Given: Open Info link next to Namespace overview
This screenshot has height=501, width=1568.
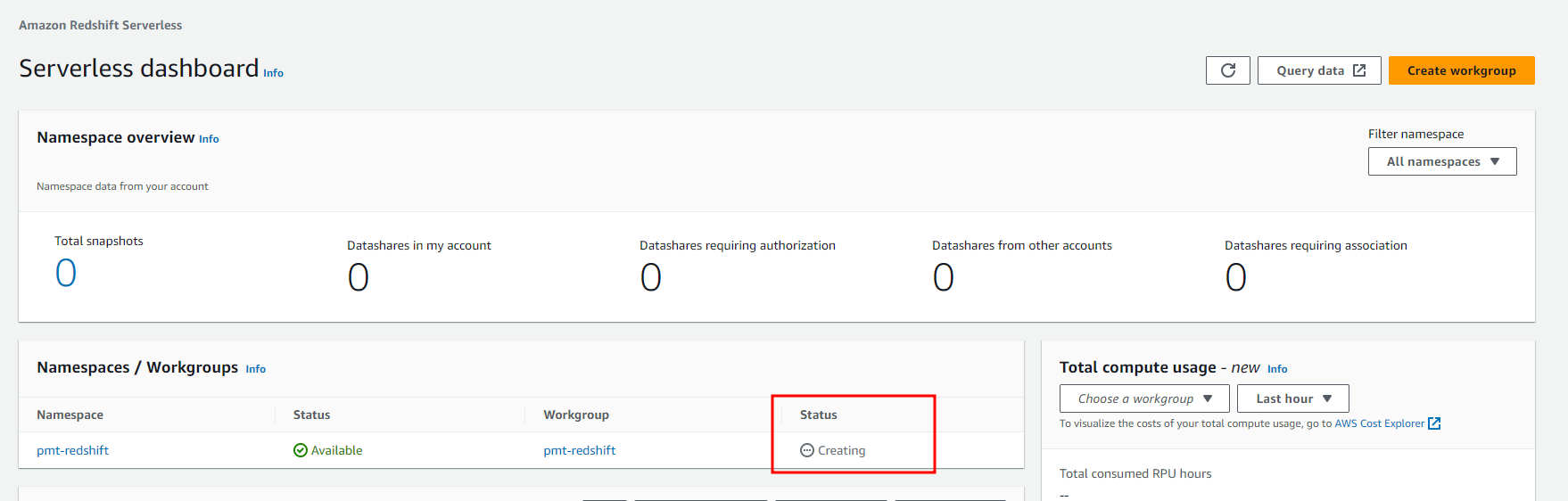Looking at the screenshot, I should click(209, 139).
